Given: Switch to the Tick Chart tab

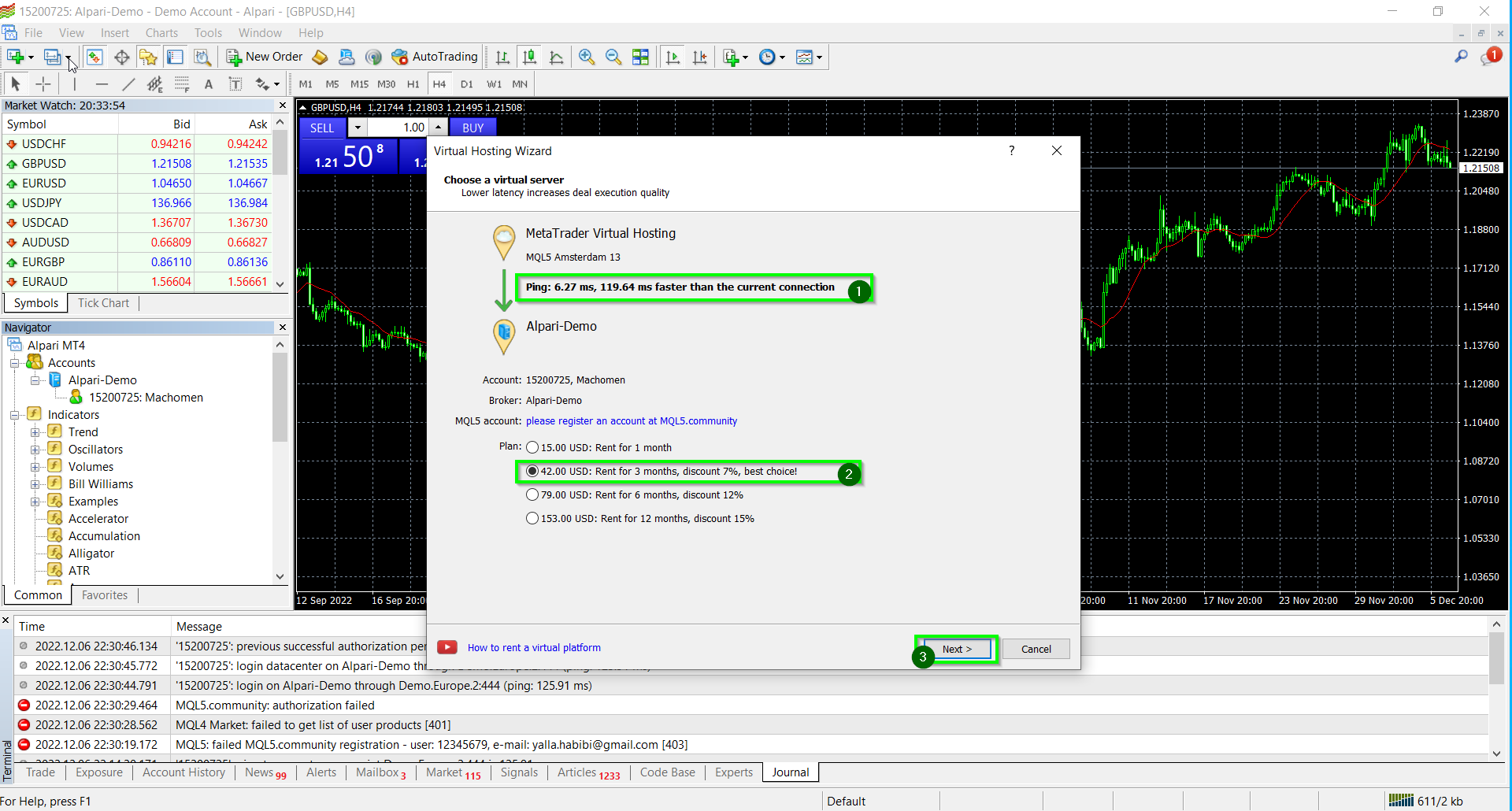Looking at the screenshot, I should pyautogui.click(x=103, y=303).
